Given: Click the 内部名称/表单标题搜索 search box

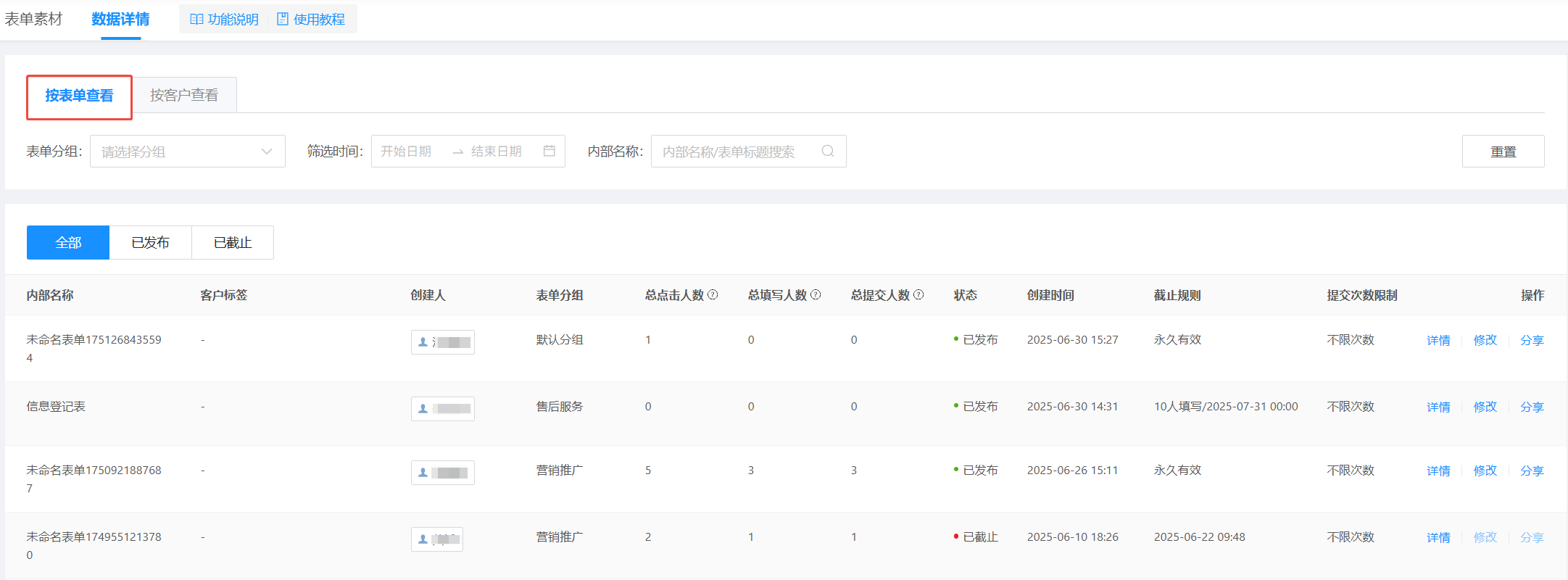Looking at the screenshot, I should point(749,152).
